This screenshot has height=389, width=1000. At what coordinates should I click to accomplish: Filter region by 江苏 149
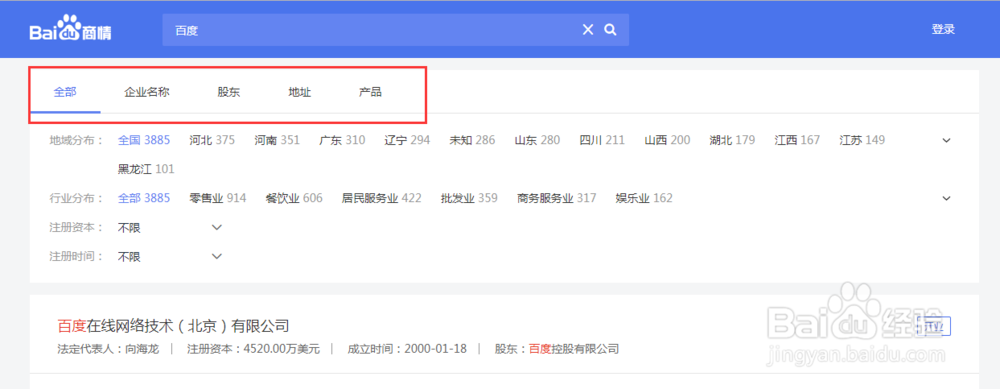[862, 140]
